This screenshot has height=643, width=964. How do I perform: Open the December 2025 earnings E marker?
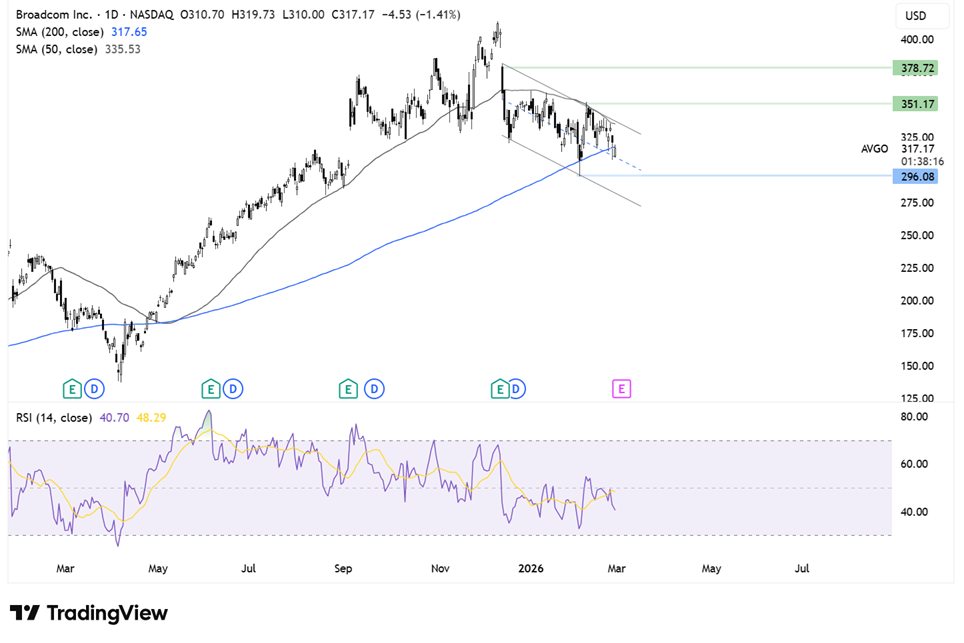coord(500,389)
